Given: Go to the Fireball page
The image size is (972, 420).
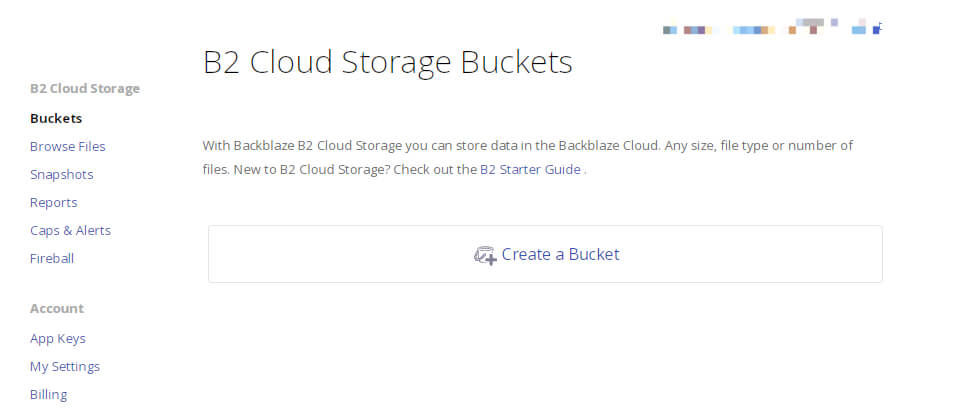Looking at the screenshot, I should click(51, 258).
